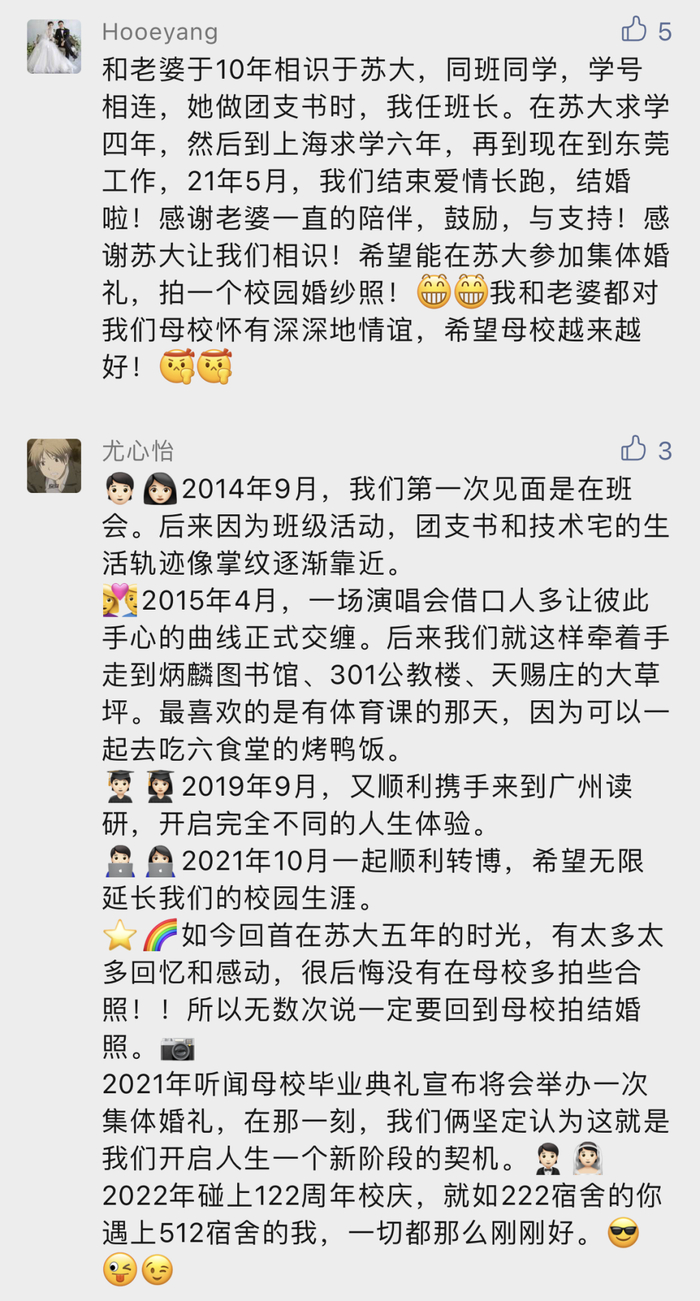Click the male graduate emoji before 2019年9月
The height and width of the screenshot is (1301, 700).
pyautogui.click(x=120, y=787)
